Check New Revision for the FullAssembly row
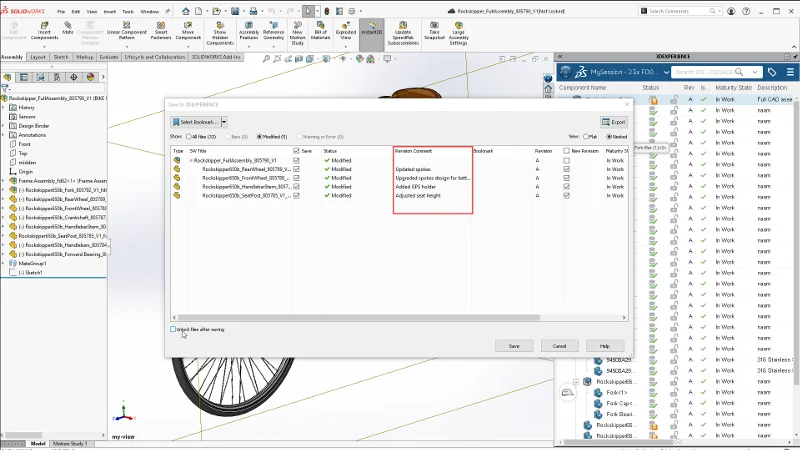 pyautogui.click(x=567, y=160)
